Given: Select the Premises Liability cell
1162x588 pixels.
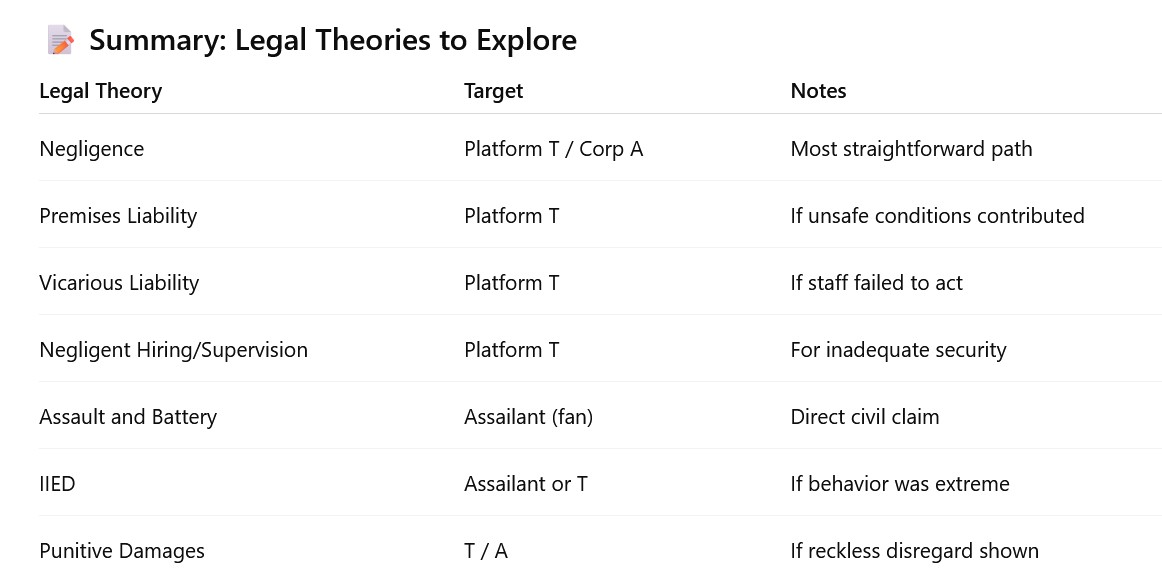Looking at the screenshot, I should 118,216.
